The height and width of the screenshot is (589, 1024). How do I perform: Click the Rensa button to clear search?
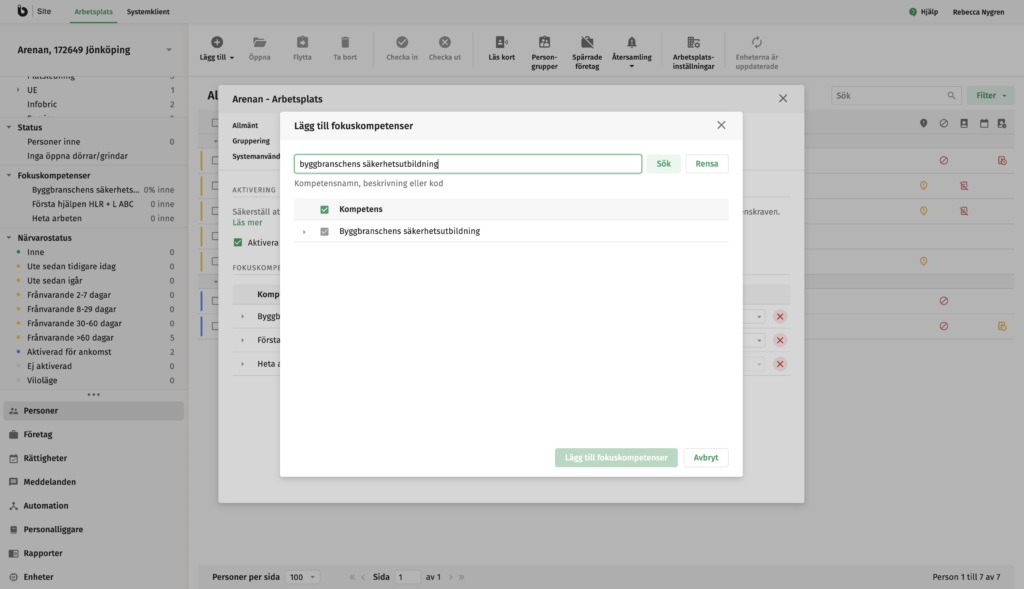(706, 164)
